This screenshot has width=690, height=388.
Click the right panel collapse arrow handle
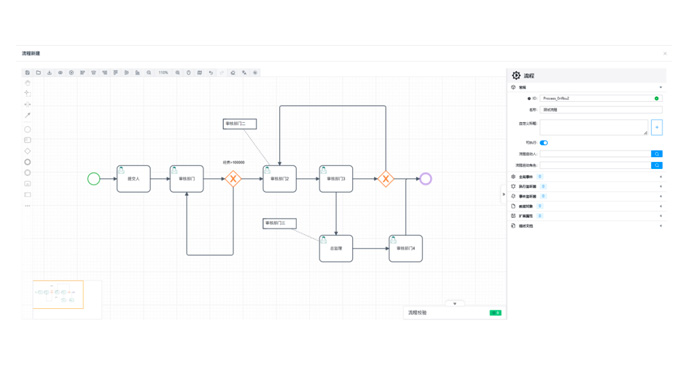pos(504,194)
